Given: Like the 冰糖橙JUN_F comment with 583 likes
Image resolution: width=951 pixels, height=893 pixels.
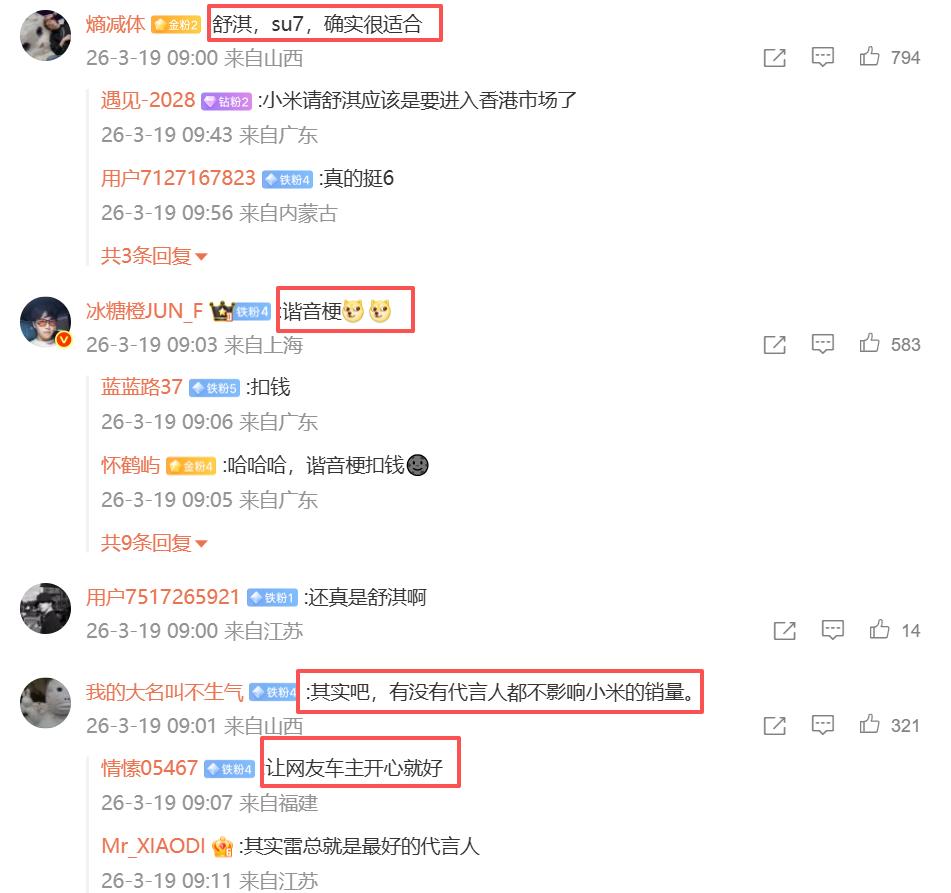Looking at the screenshot, I should point(869,343).
